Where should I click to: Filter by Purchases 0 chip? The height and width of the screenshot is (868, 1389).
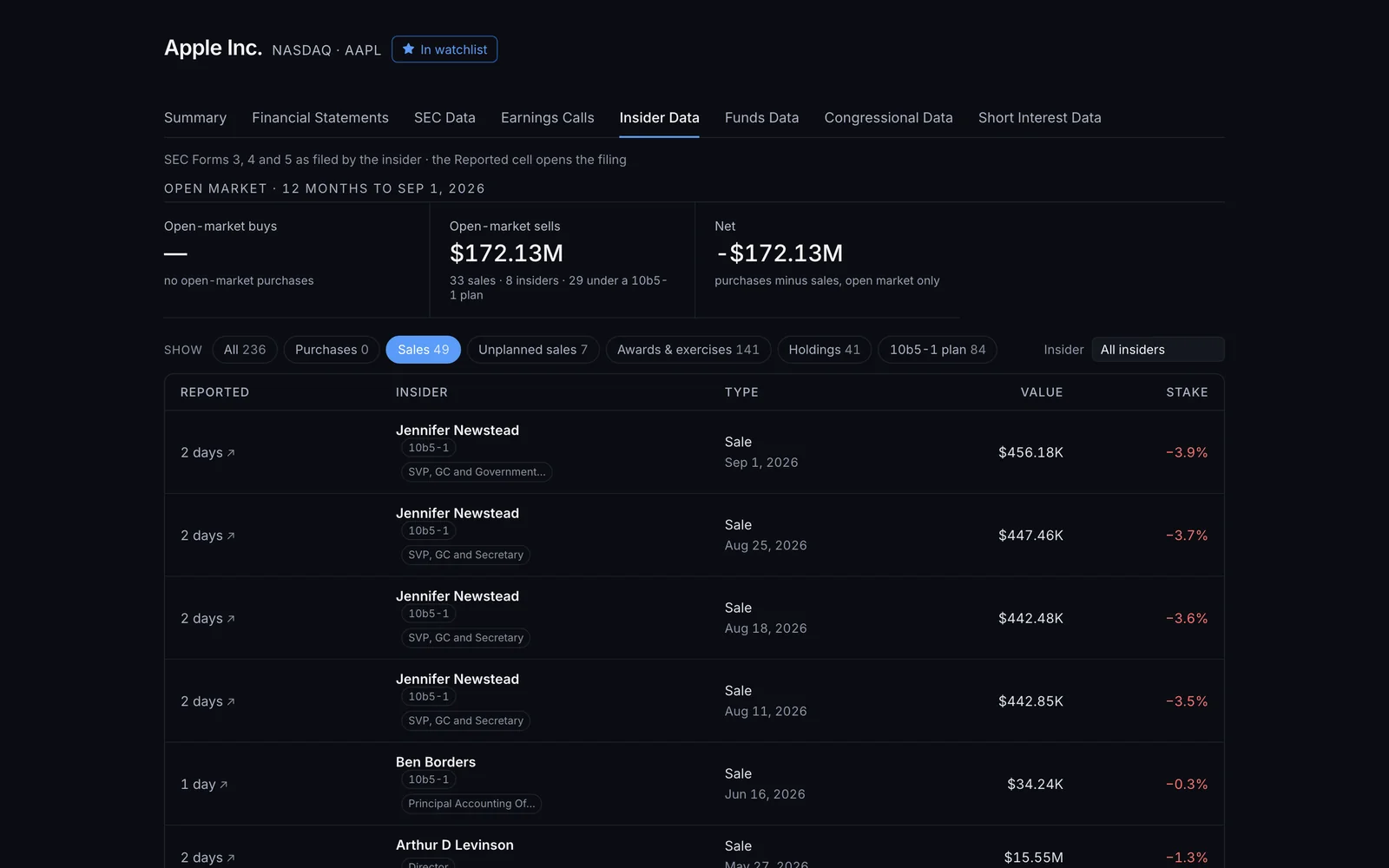point(332,350)
